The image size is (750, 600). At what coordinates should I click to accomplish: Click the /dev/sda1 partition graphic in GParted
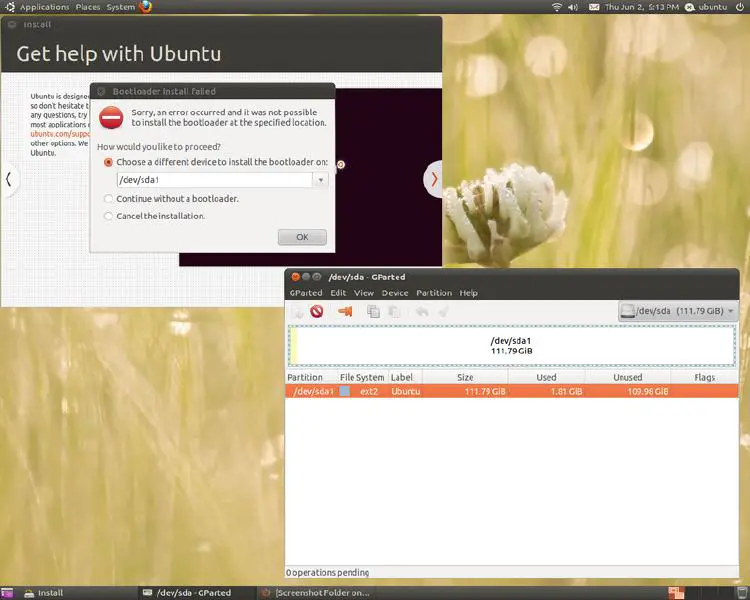coord(511,345)
